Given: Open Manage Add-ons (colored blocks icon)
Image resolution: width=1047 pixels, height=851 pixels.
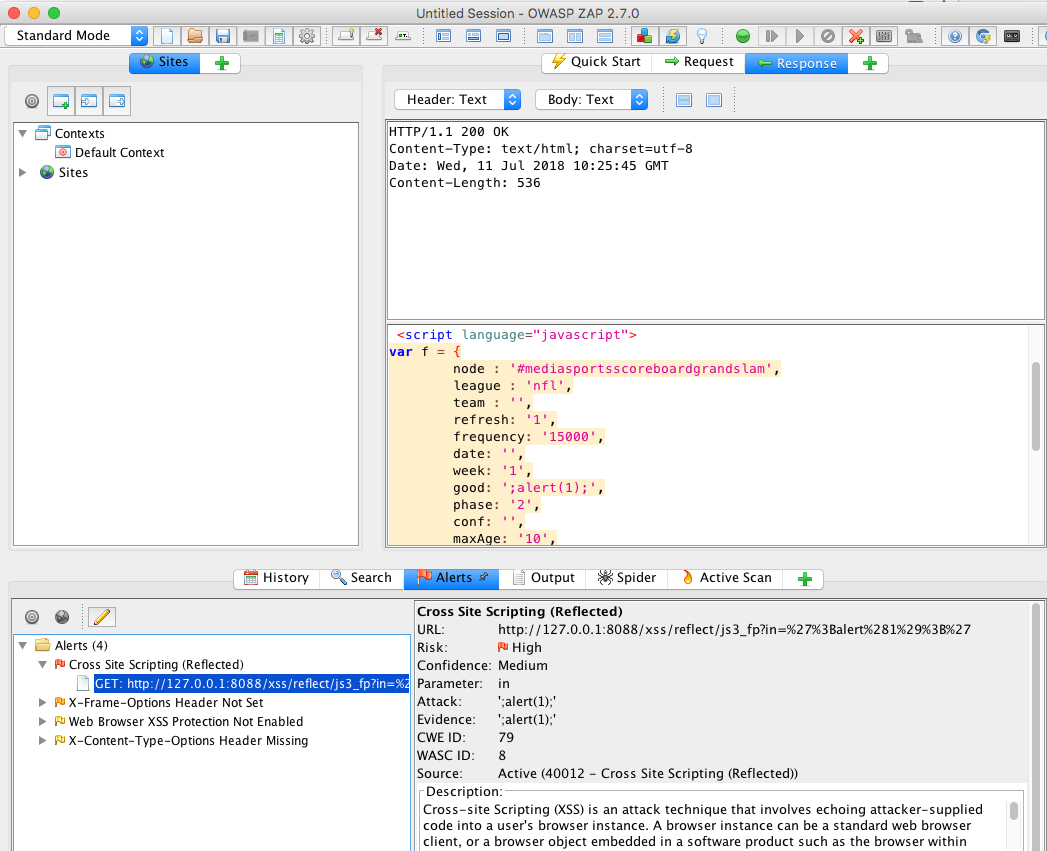Looking at the screenshot, I should tap(644, 35).
